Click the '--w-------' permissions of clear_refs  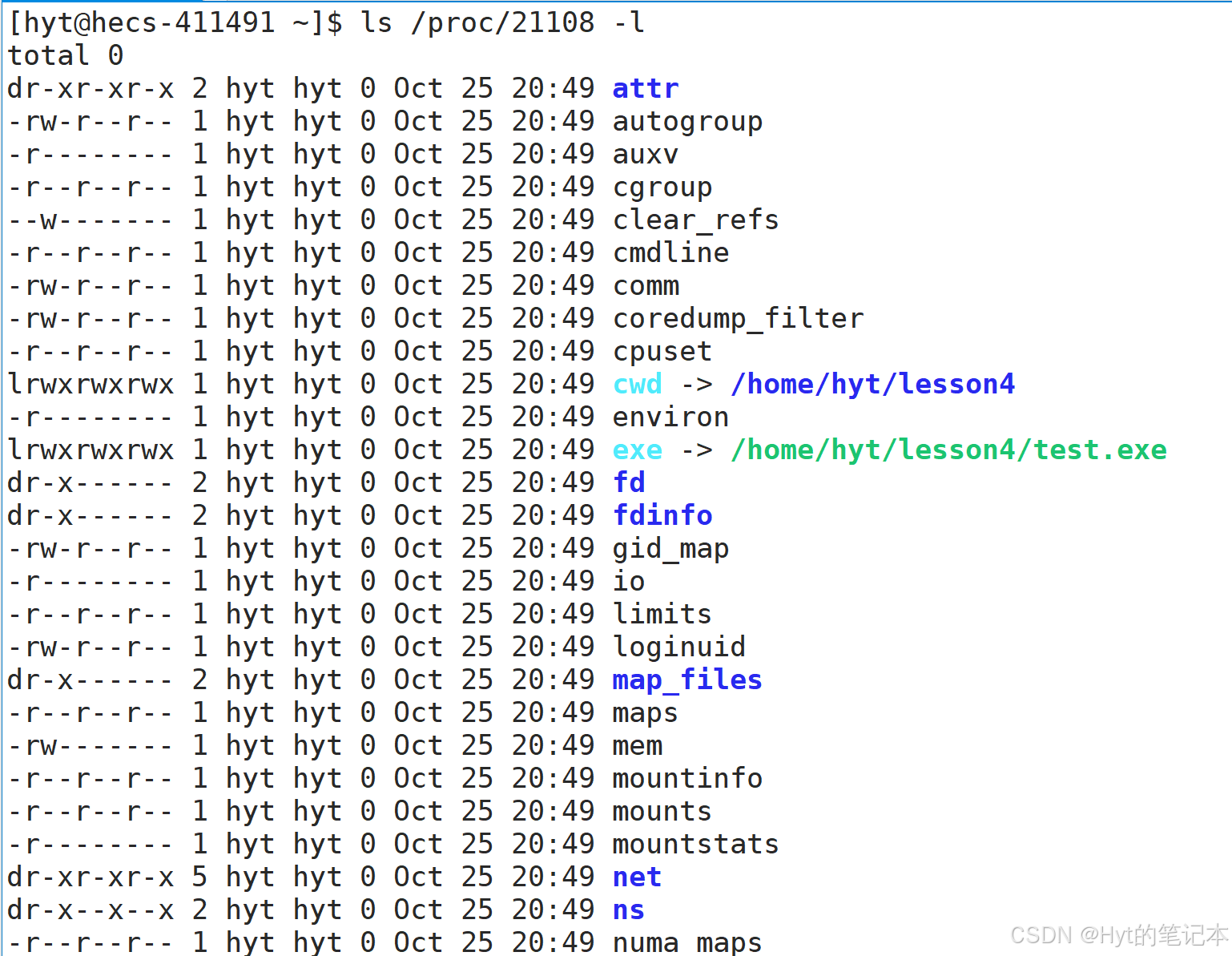[91, 220]
